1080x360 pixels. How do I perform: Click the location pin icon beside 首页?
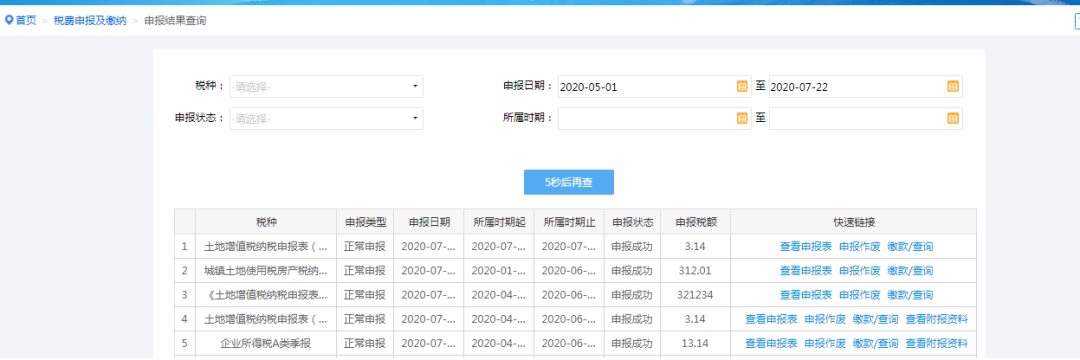(x=9, y=21)
